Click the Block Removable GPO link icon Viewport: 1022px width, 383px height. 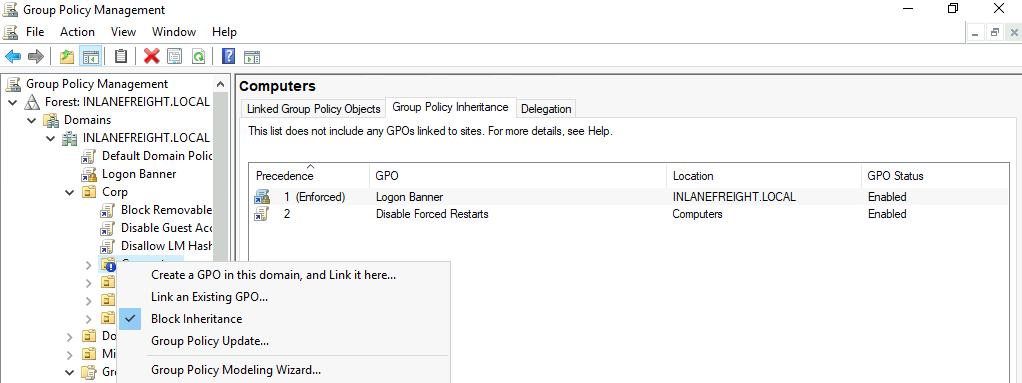pos(108,210)
